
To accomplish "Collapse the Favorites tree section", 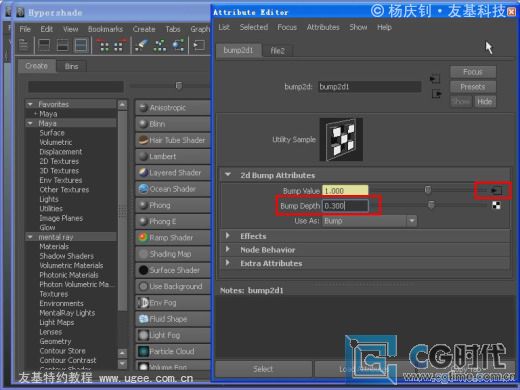I will 30,104.
